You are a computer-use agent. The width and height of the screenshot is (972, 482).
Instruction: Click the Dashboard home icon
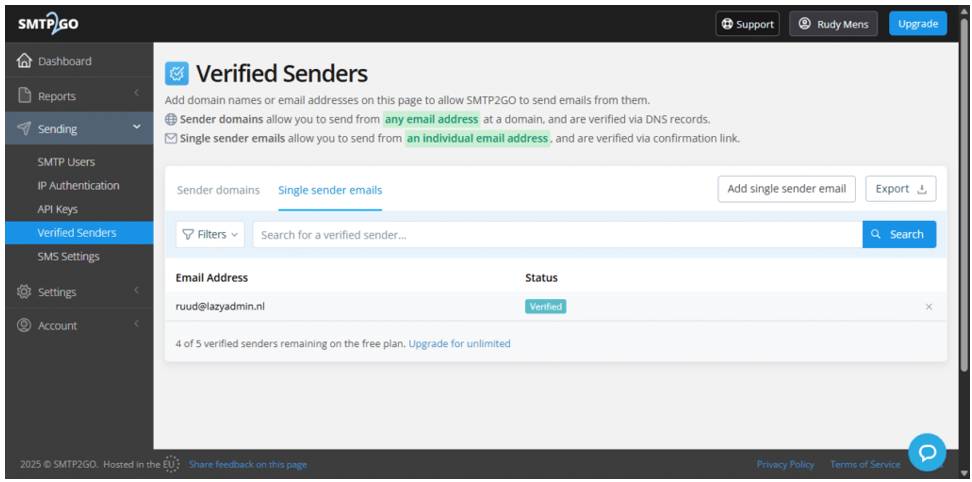coord(24,61)
